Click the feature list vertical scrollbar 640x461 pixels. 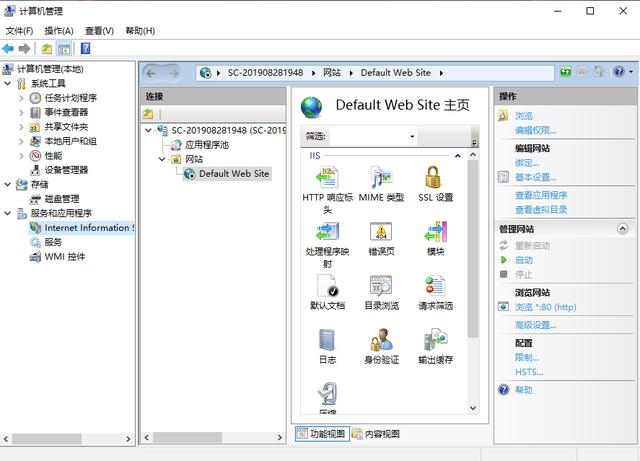(x=473, y=249)
